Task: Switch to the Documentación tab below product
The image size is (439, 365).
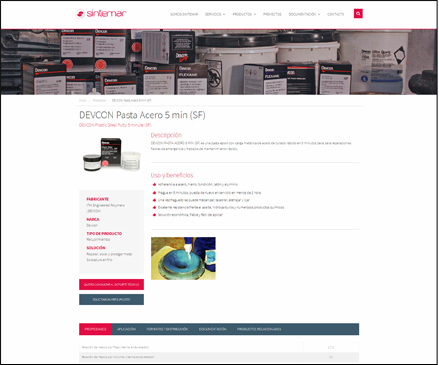Action: click(212, 329)
